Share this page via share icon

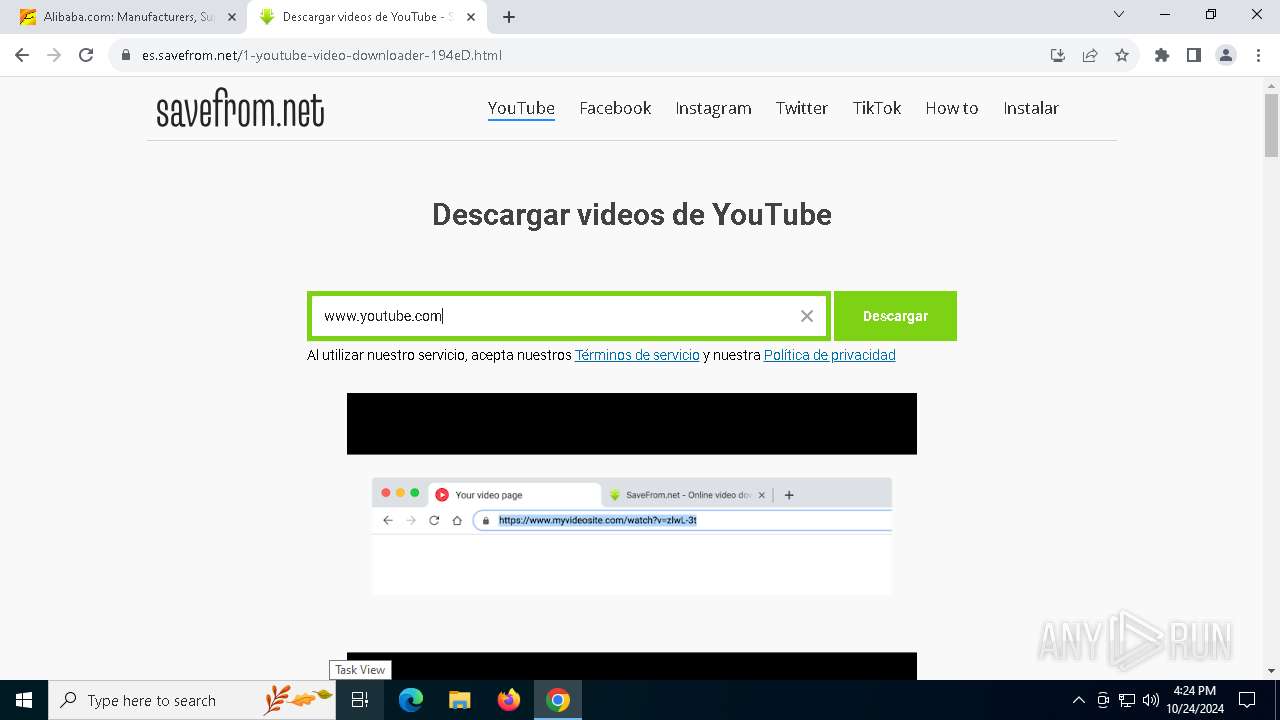pos(1090,55)
